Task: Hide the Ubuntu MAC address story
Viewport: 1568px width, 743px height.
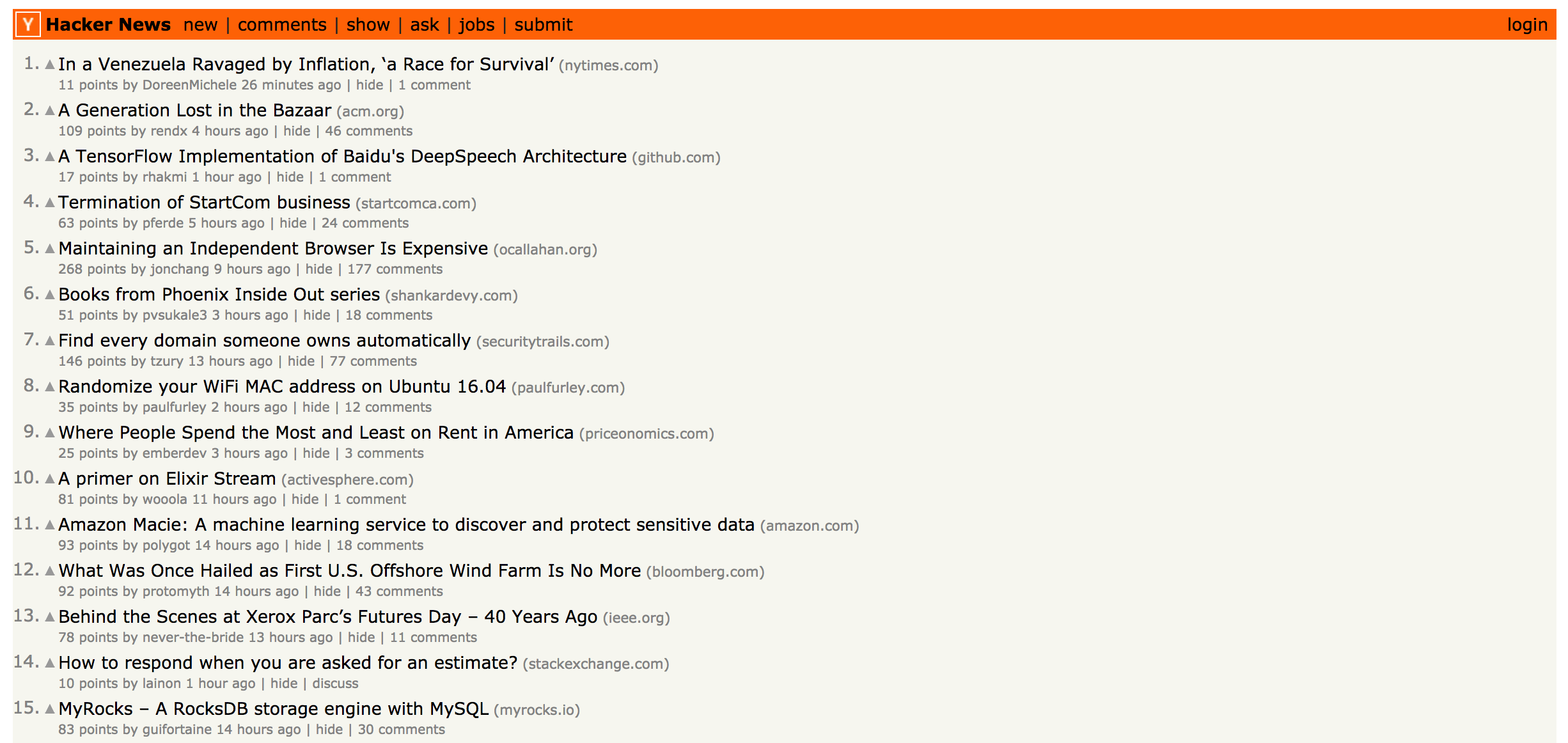Action: [x=316, y=407]
